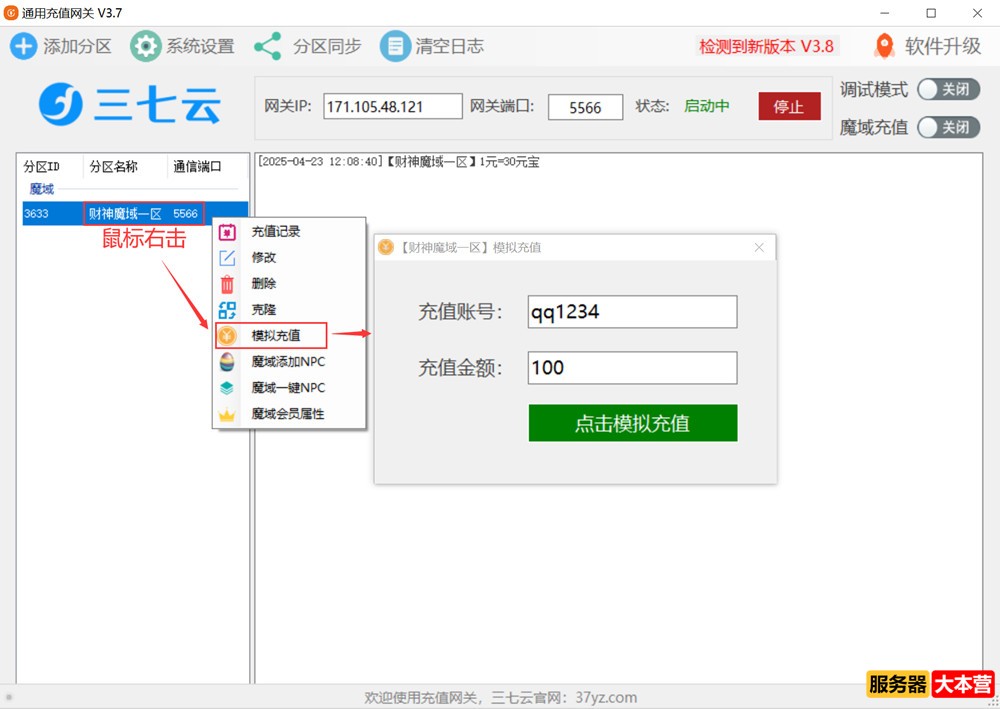This screenshot has height=709, width=1000.
Task: Open 系统设置 gear icon
Action: point(146,46)
